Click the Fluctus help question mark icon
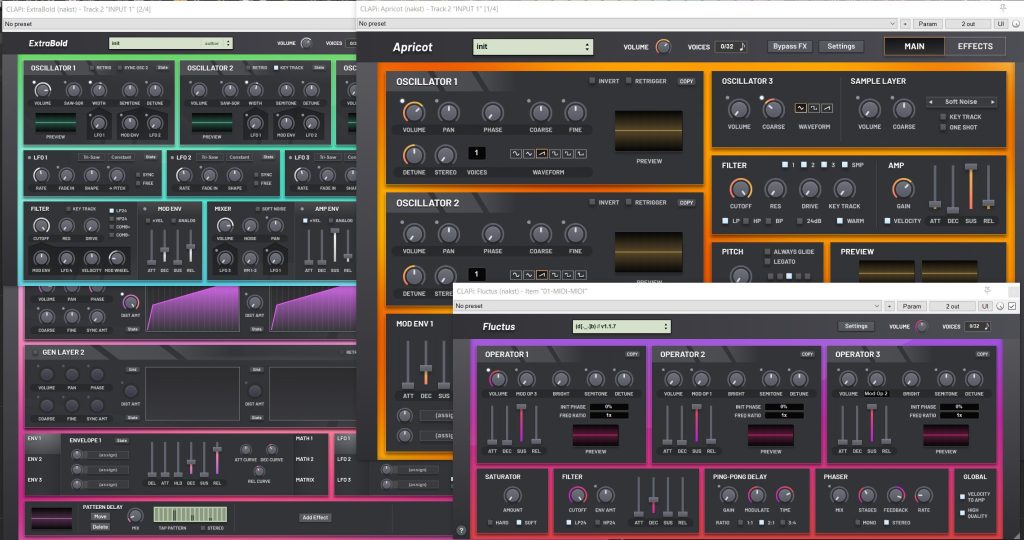The image size is (1024, 540). pyautogui.click(x=461, y=530)
